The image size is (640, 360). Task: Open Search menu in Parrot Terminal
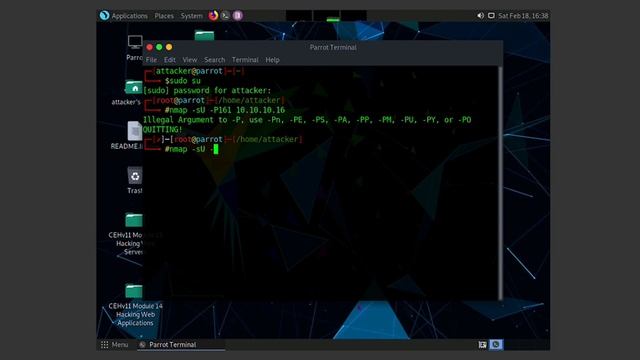point(214,60)
